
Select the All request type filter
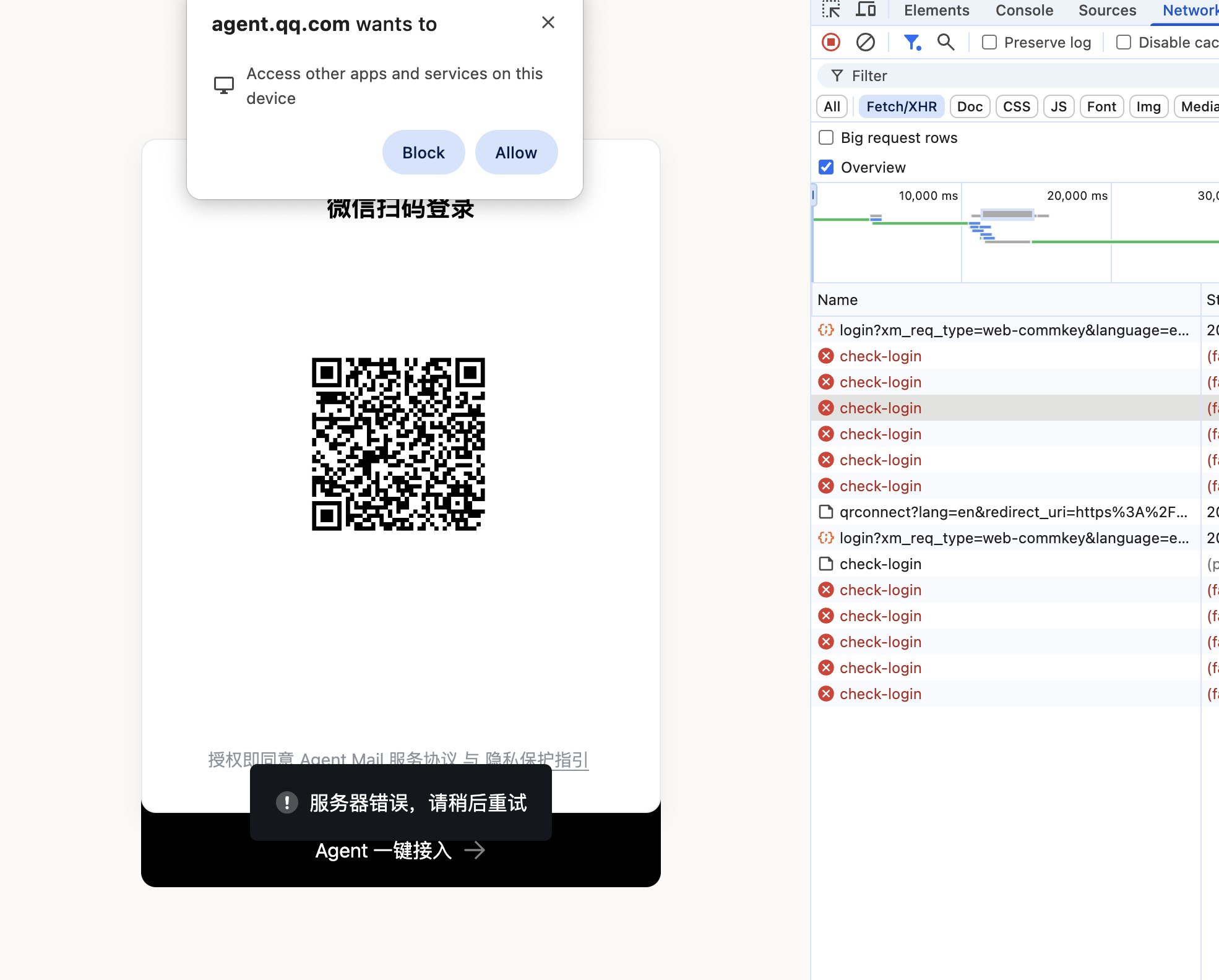[832, 106]
